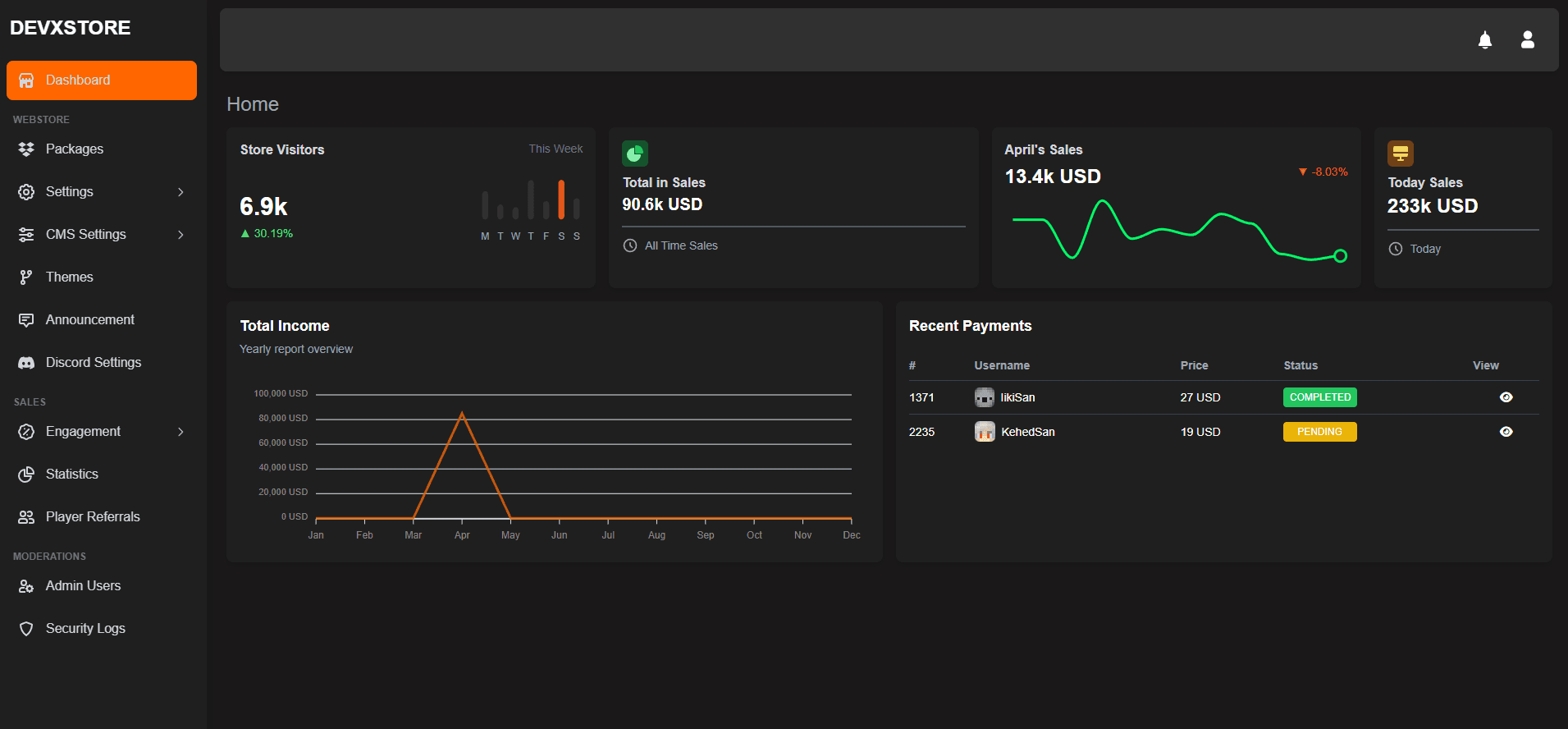Click likiSan's avatar thumbnail
This screenshot has height=729, width=1568.
[985, 397]
